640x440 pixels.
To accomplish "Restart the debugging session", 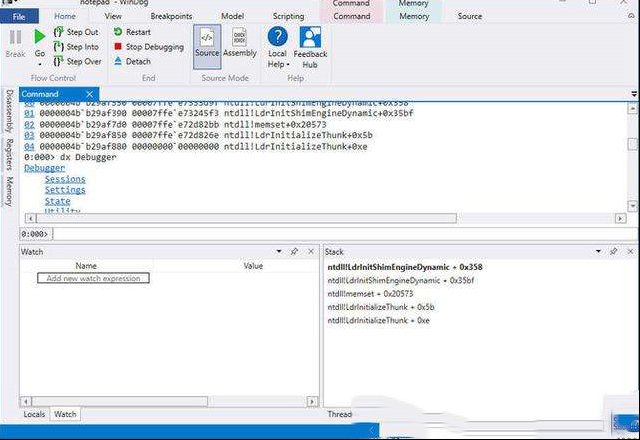I will 132,32.
